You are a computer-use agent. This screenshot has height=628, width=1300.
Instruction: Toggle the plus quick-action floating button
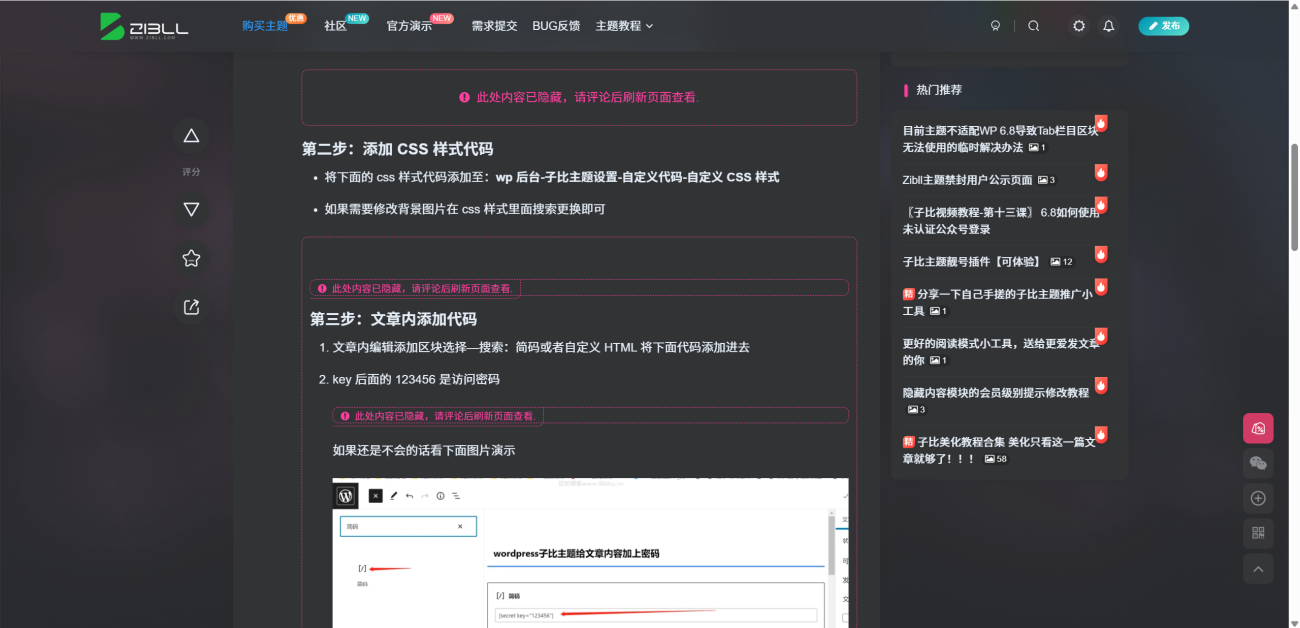click(1258, 498)
